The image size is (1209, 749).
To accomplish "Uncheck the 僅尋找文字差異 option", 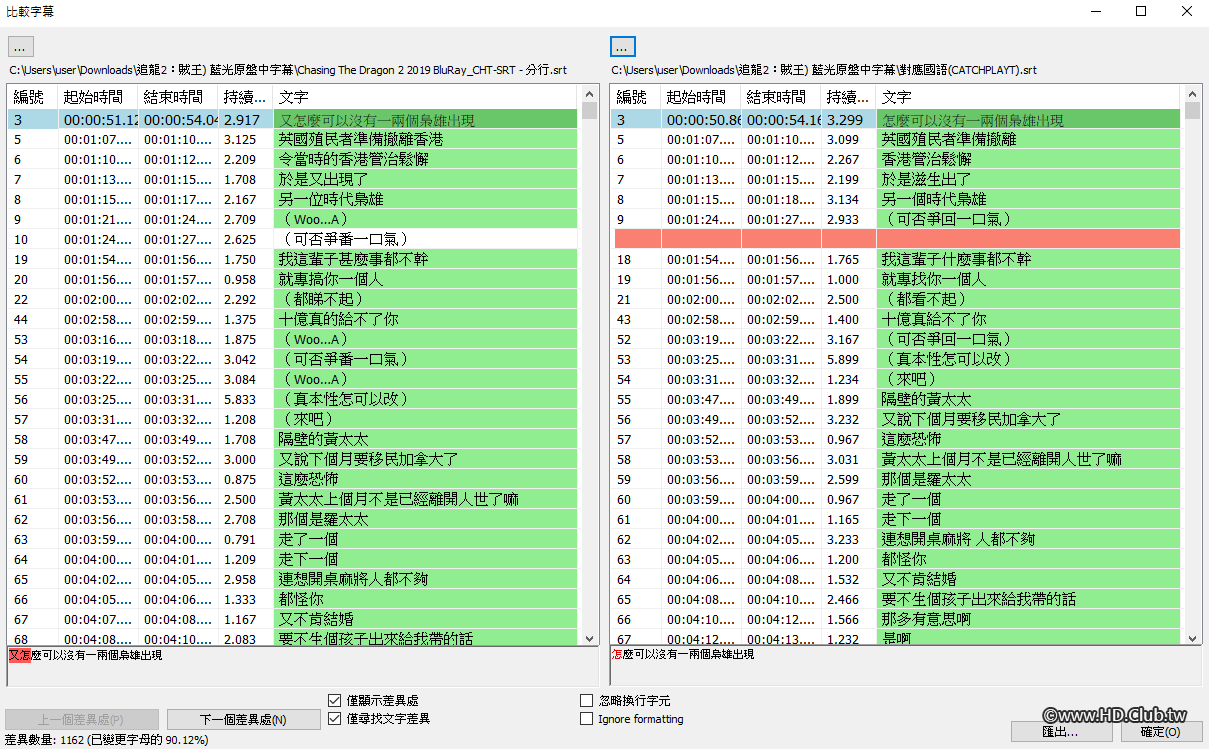I will (336, 719).
